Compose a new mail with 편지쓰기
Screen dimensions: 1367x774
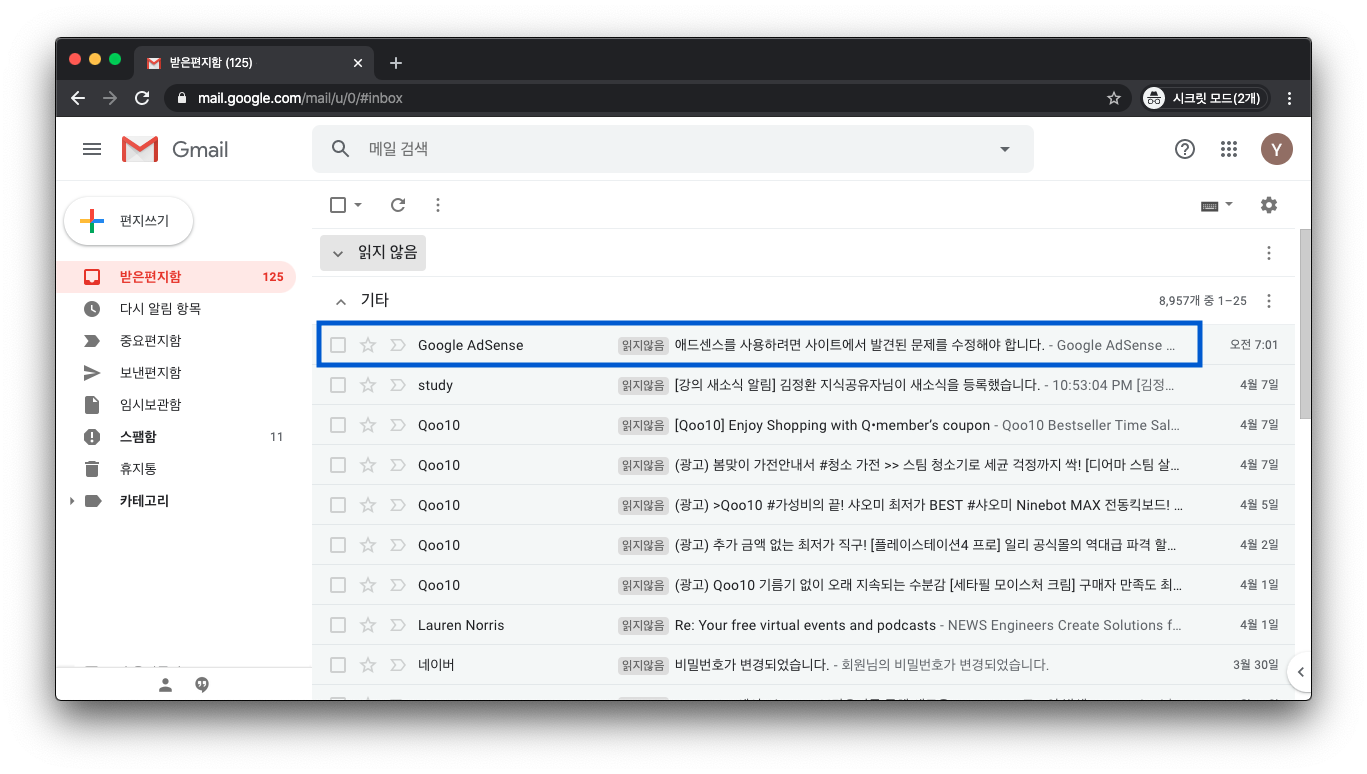(128, 221)
